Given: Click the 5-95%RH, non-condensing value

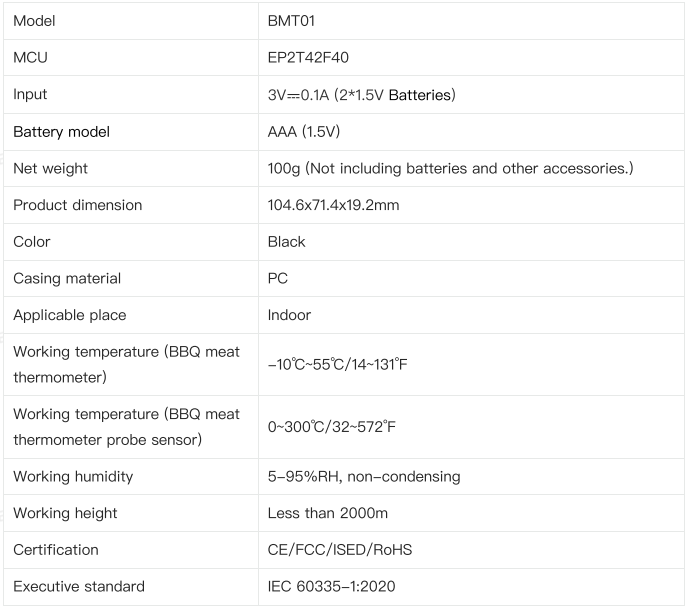Looking at the screenshot, I should tap(364, 477).
